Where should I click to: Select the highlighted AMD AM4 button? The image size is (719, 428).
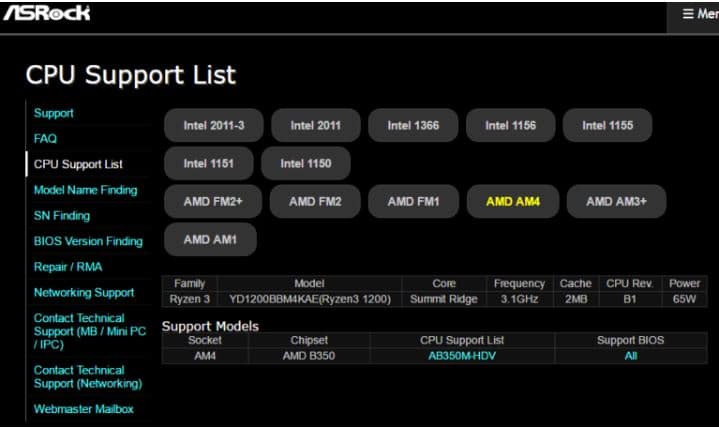click(x=513, y=201)
